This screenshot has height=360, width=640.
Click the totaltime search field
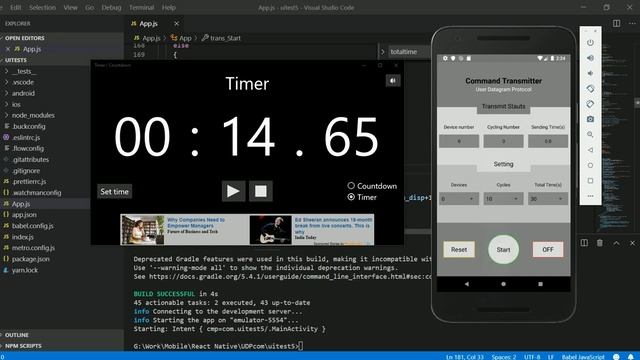[x=408, y=52]
